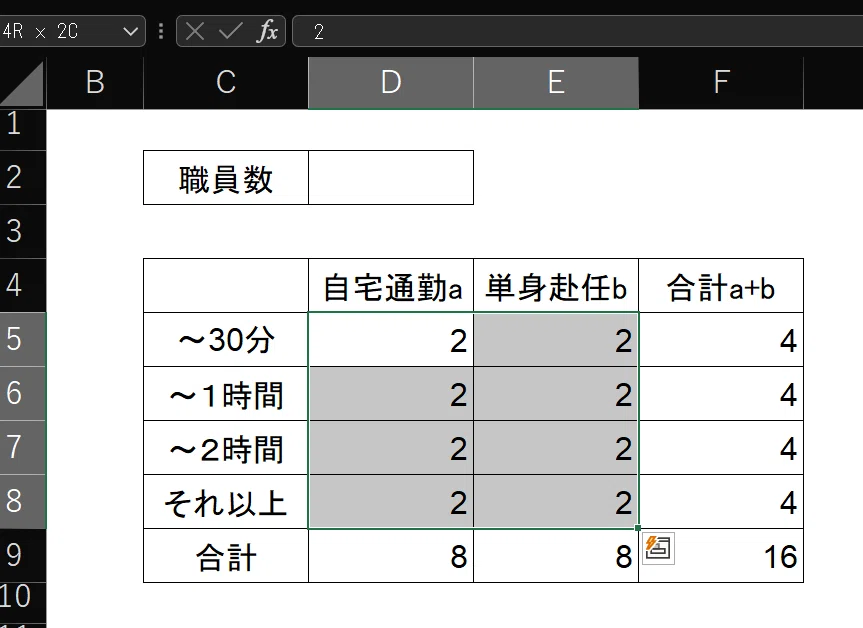Click the Quick Analysis icon below the selection
Image resolution: width=863 pixels, height=628 pixels.
(x=658, y=548)
